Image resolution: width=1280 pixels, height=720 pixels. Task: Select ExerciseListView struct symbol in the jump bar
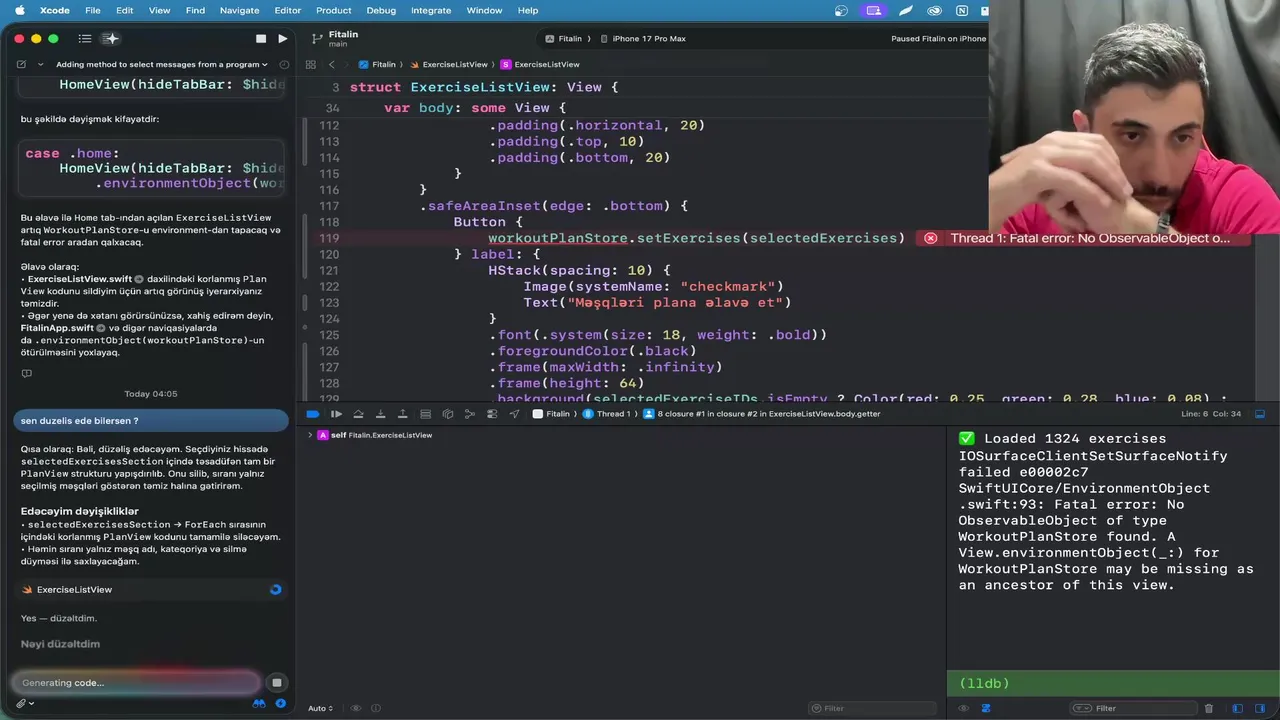540,64
